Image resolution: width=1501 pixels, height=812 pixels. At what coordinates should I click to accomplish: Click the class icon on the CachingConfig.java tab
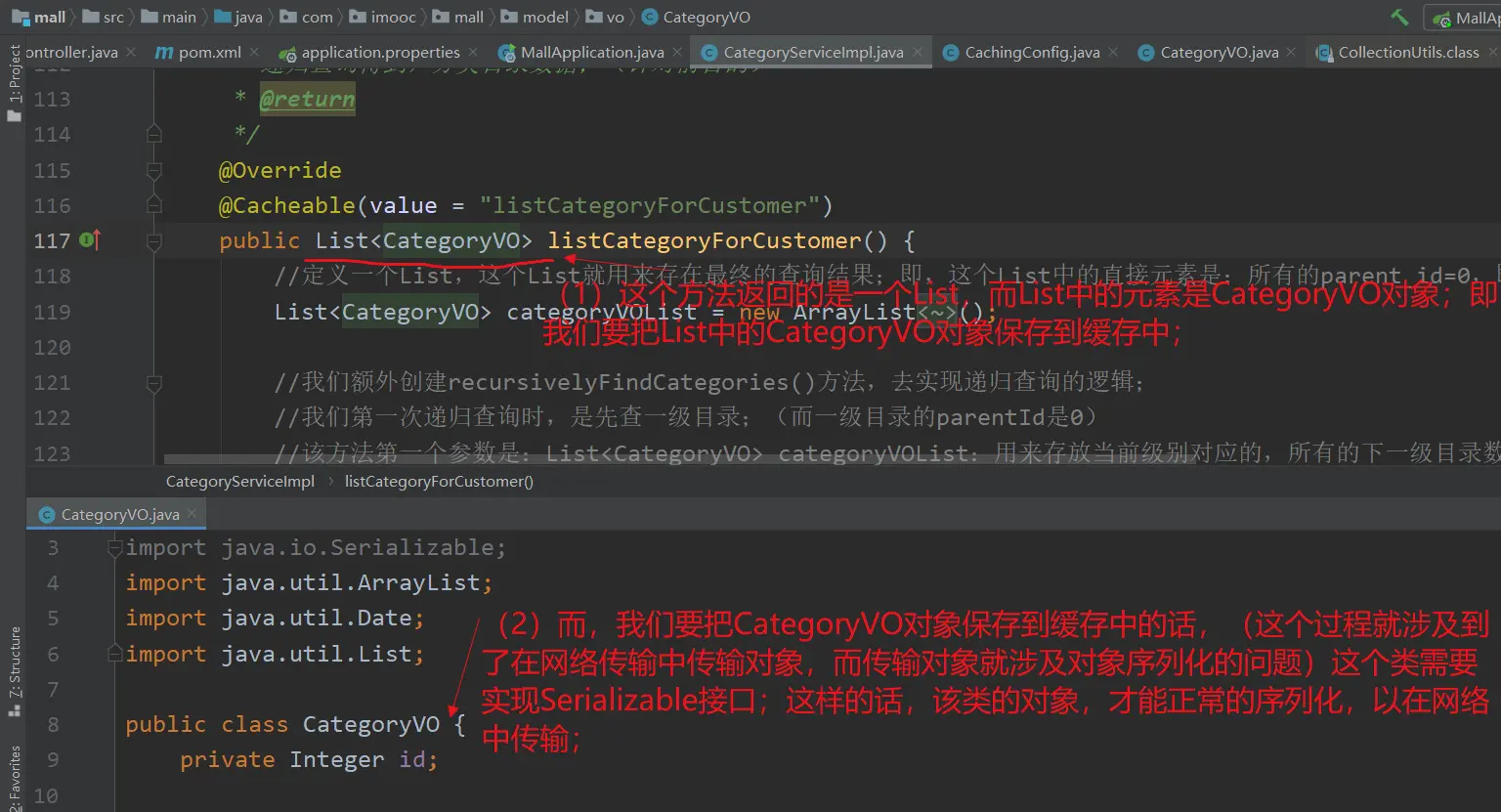click(950, 53)
